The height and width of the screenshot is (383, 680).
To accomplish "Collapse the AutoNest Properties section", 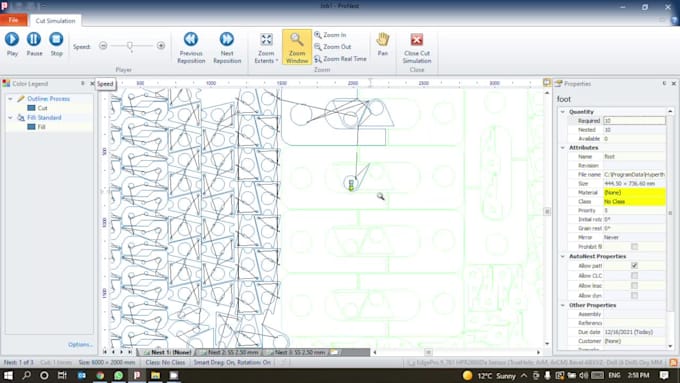I will pyautogui.click(x=563, y=256).
